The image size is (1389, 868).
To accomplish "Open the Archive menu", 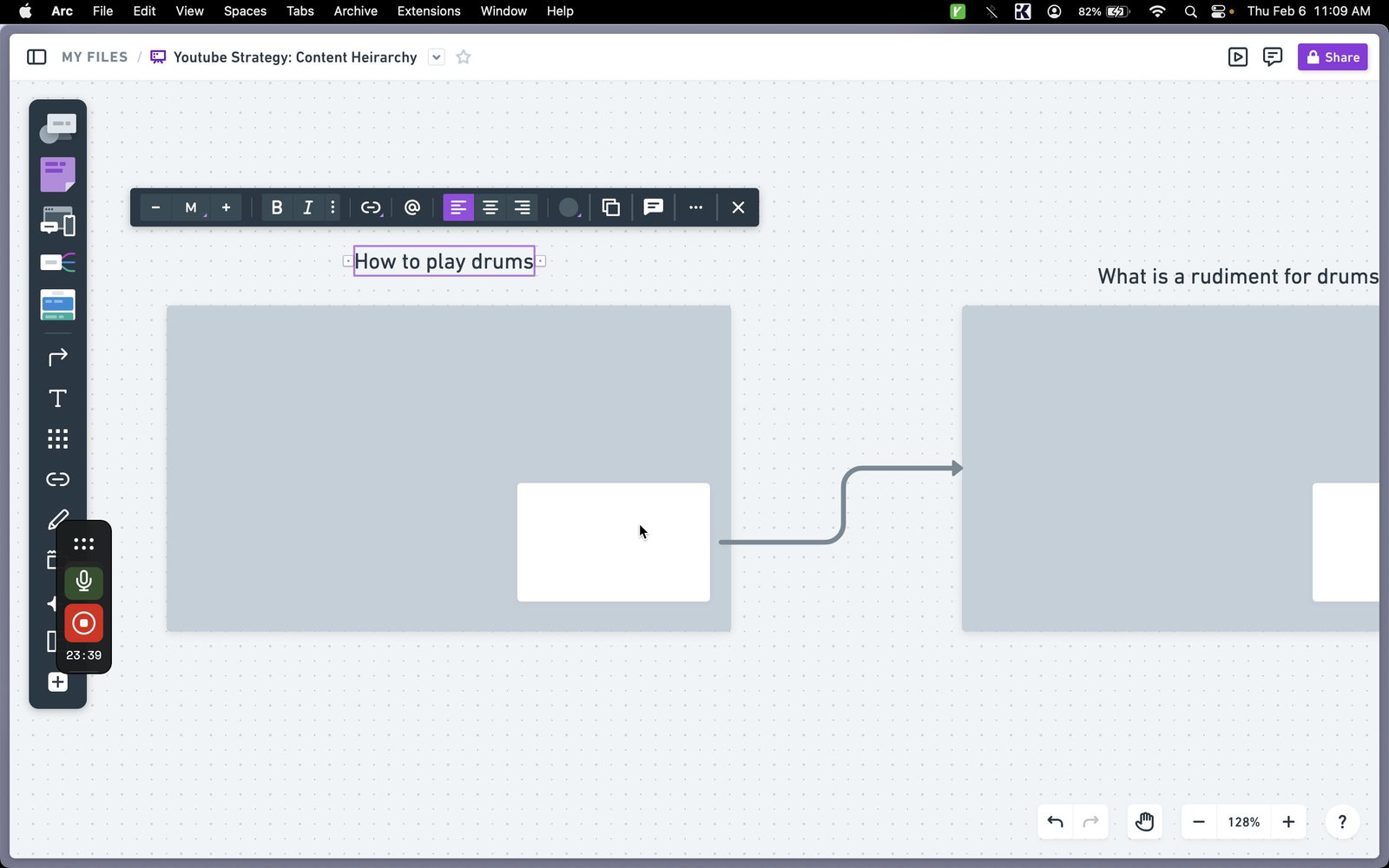I will (355, 11).
